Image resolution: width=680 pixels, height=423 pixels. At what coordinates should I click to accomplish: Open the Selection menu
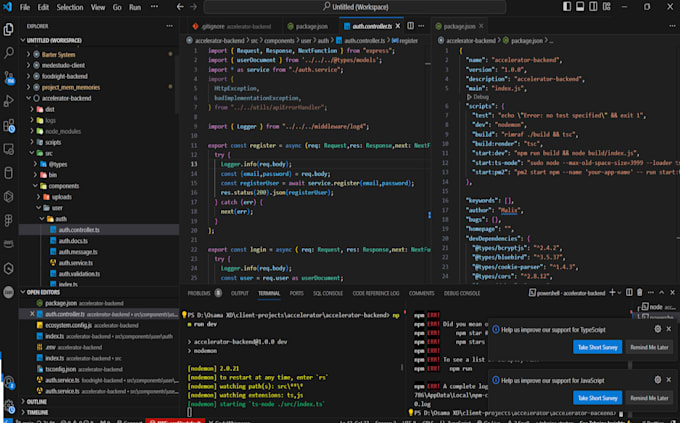pos(70,7)
